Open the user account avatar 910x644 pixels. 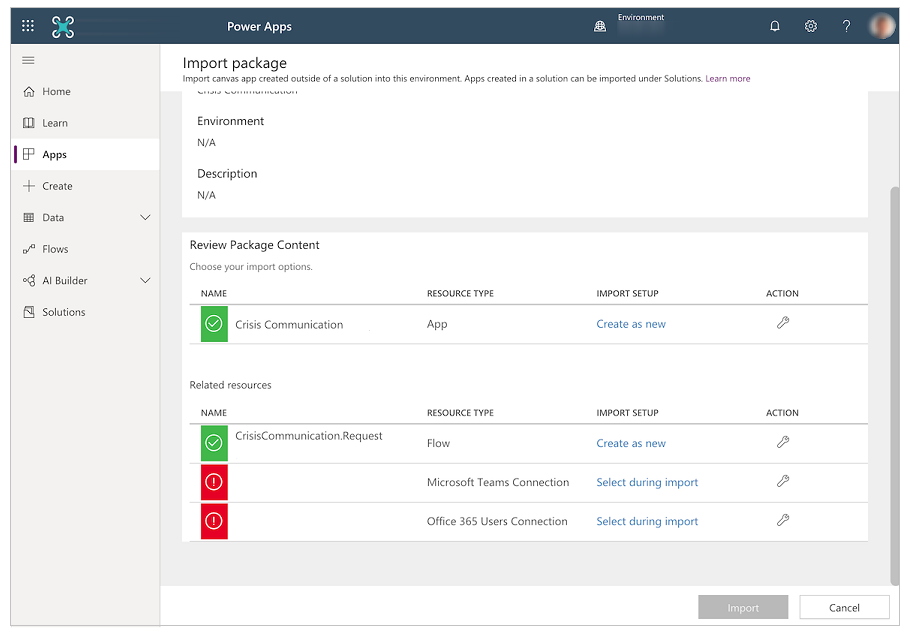pyautogui.click(x=882, y=26)
